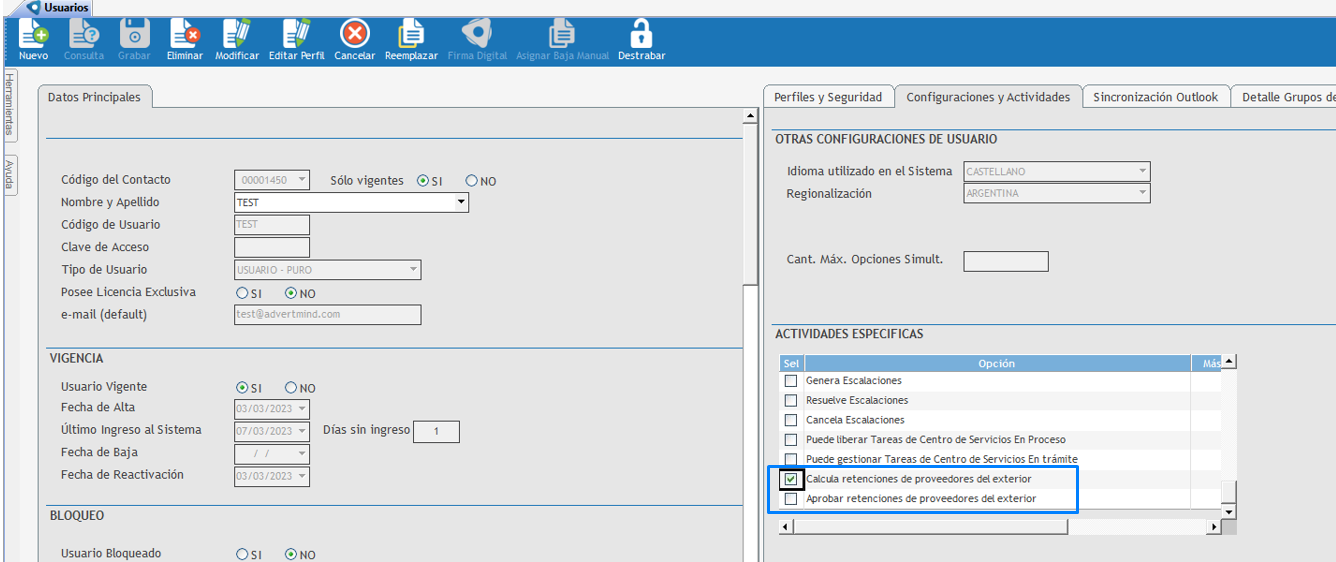Viewport: 1336px width, 562px height.
Task: Click the Destrabar padlock icon
Action: [641, 35]
